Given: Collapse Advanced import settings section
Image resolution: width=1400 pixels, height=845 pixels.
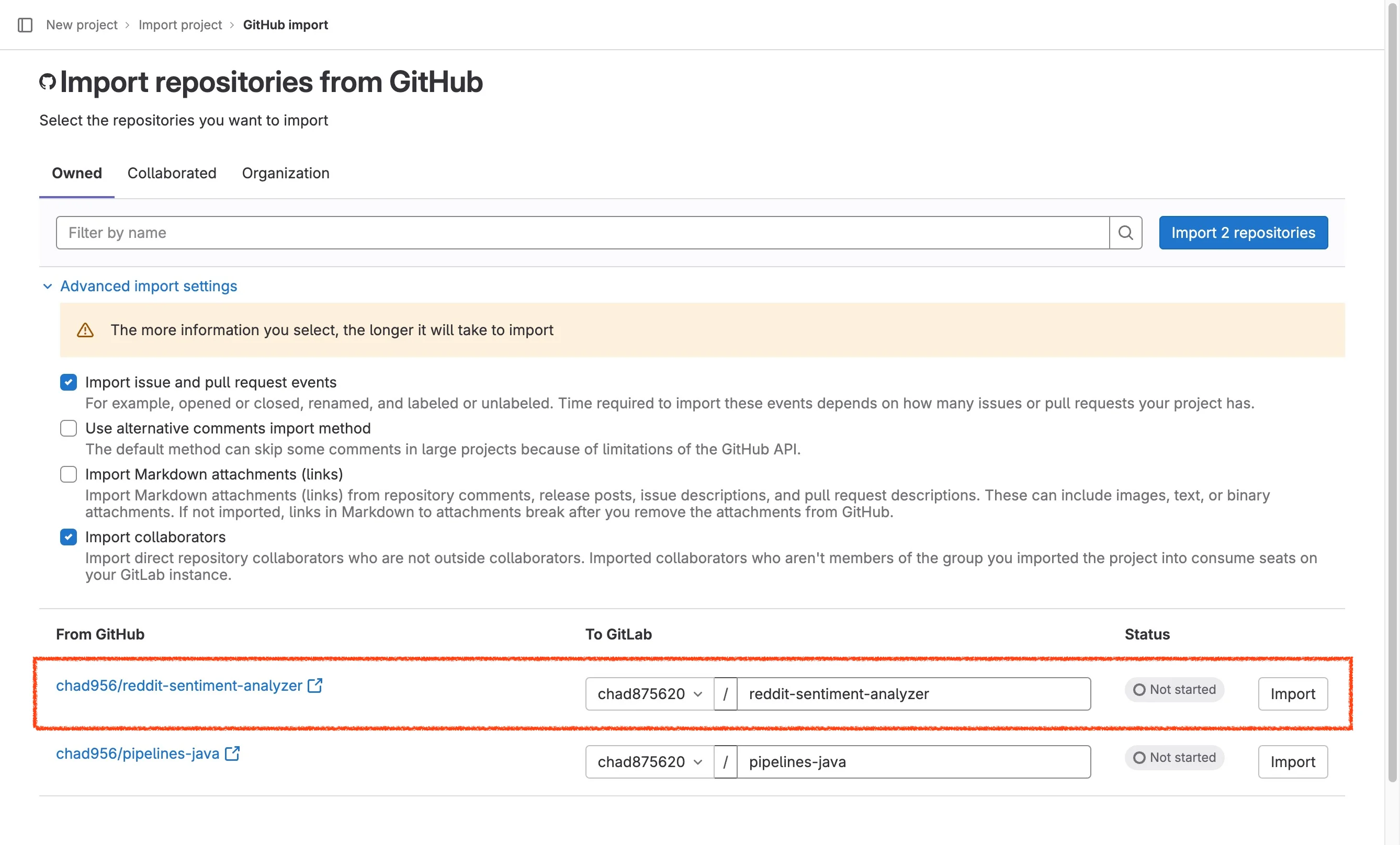Looking at the screenshot, I should click(x=148, y=286).
